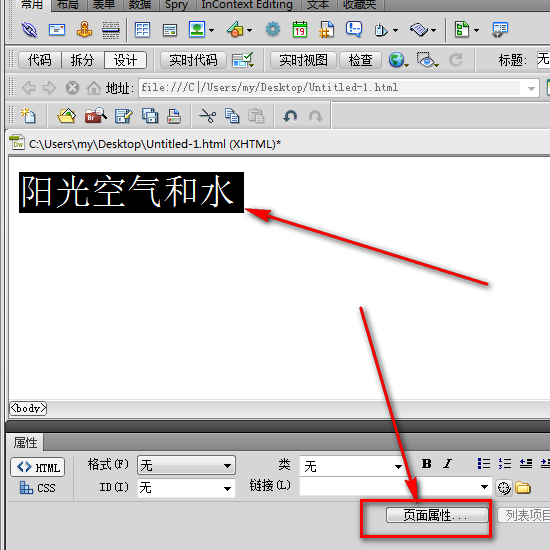Toggle the 实时代码 live code button

[193, 60]
